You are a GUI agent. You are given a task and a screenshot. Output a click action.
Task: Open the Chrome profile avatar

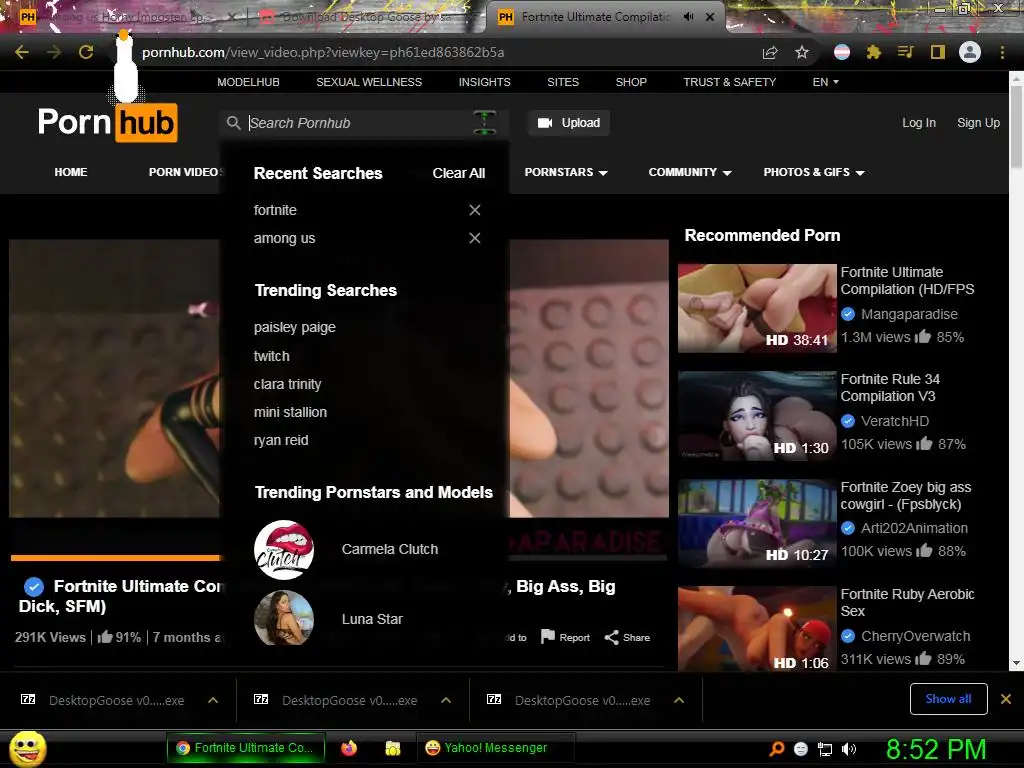(970, 52)
